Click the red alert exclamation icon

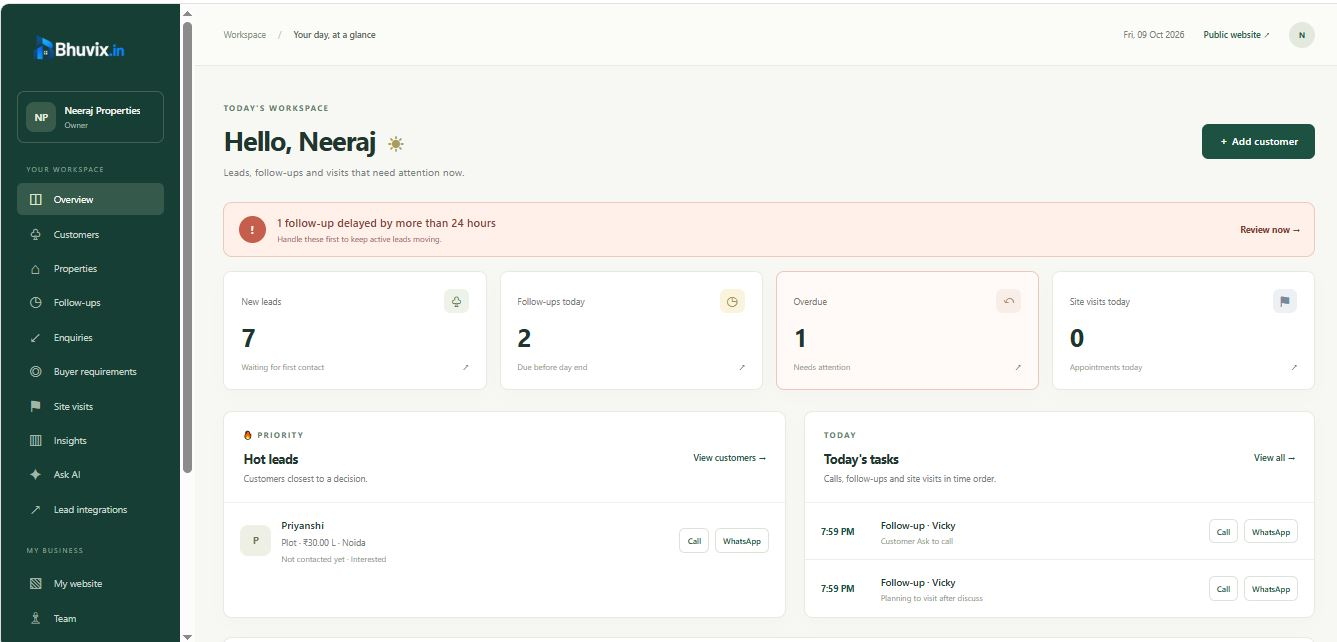[x=252, y=229]
